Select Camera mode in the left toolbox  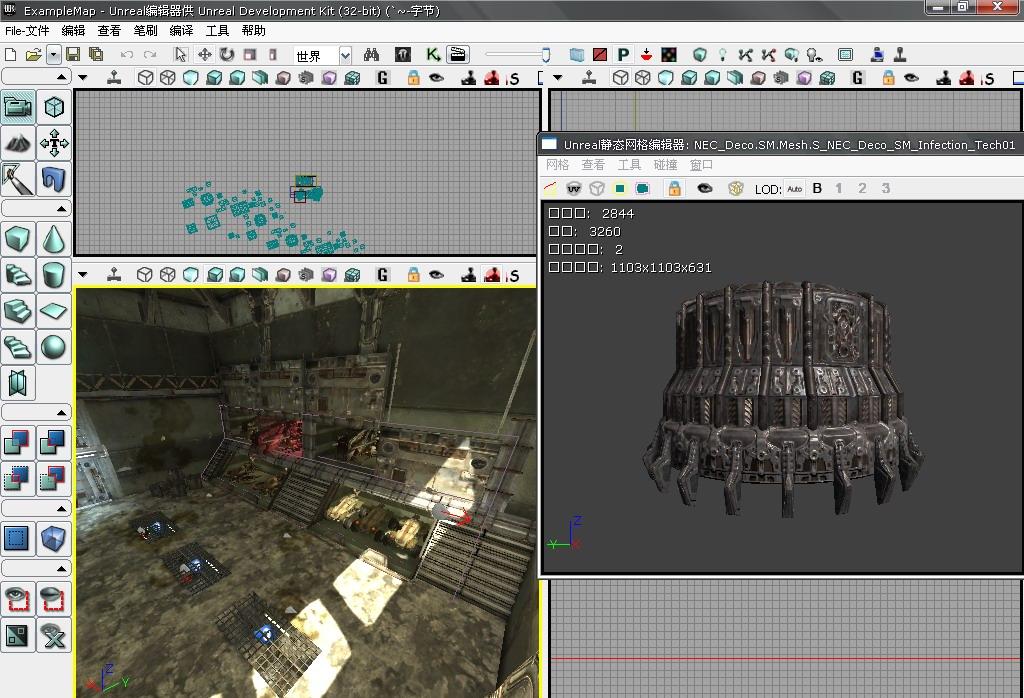pos(18,107)
